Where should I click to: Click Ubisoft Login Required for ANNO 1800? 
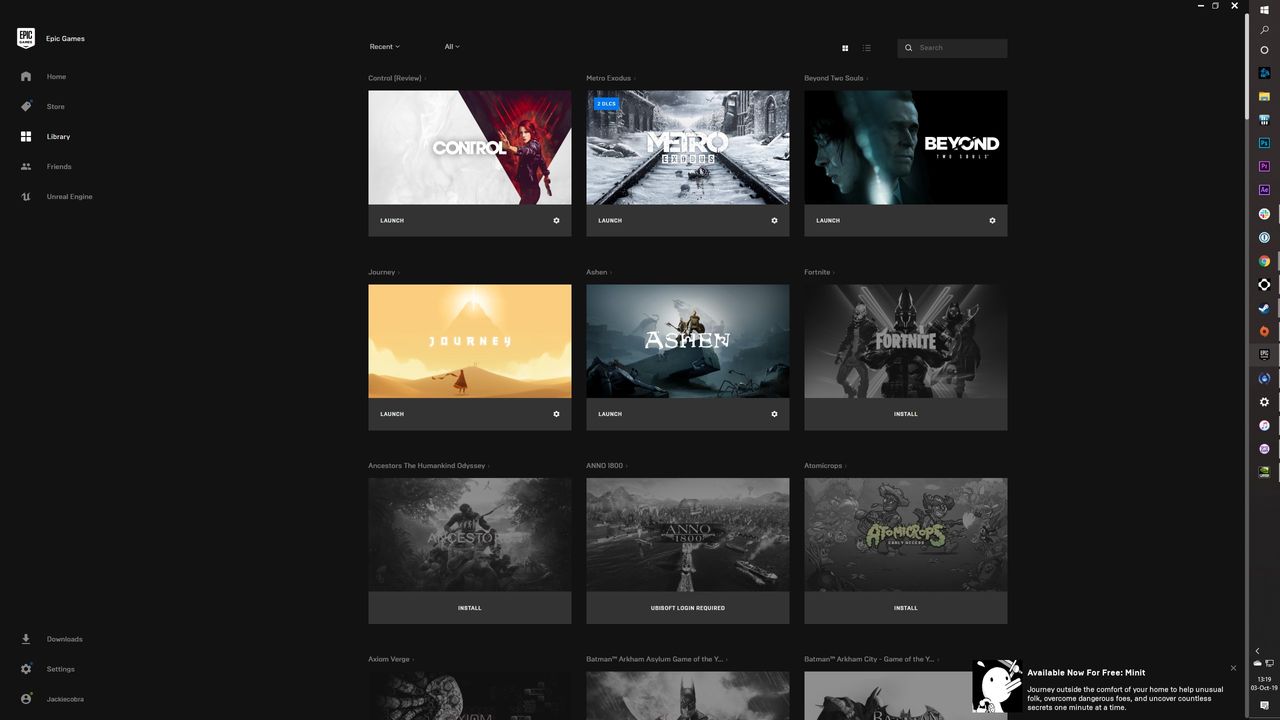click(x=687, y=608)
